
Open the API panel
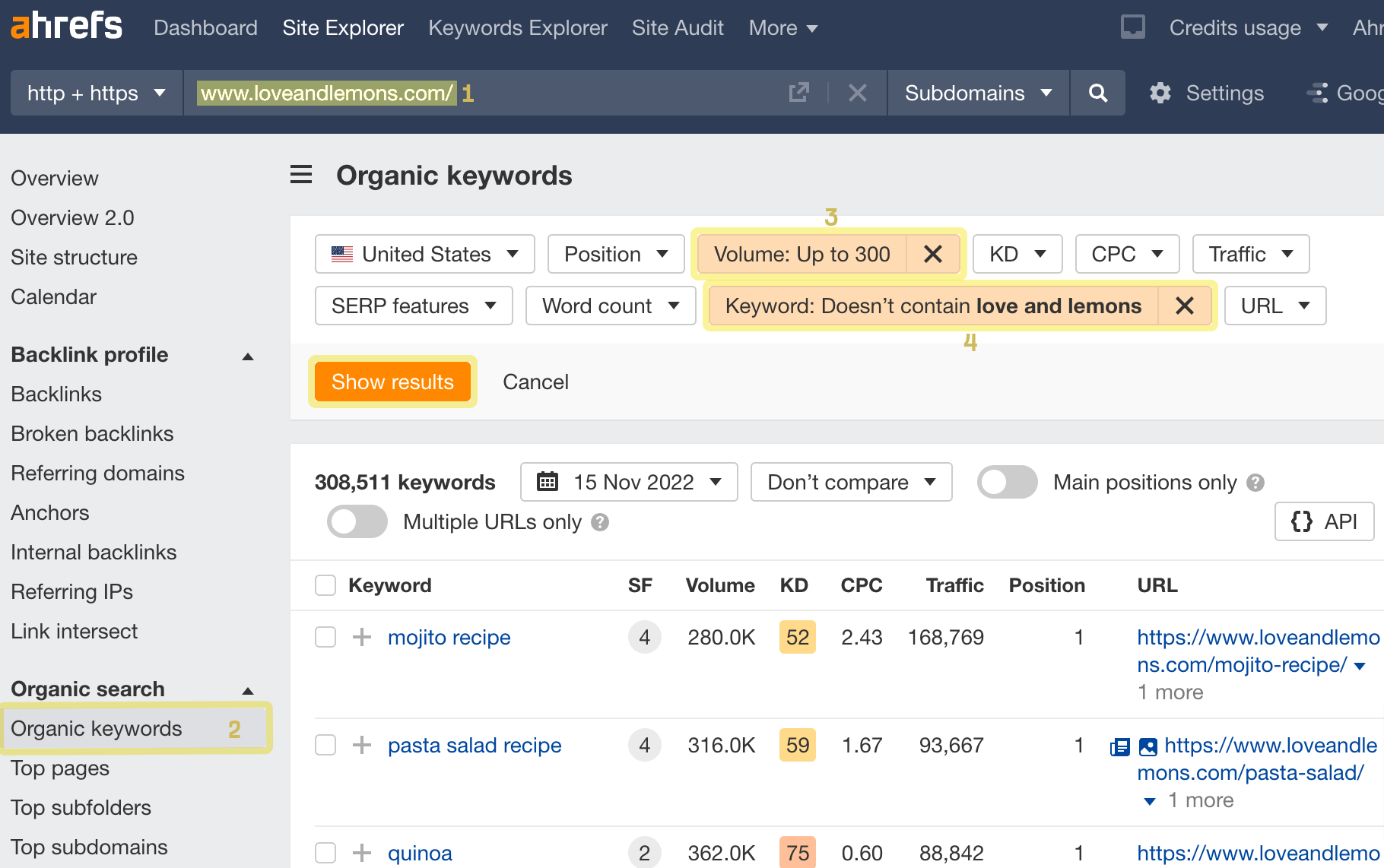(1324, 521)
